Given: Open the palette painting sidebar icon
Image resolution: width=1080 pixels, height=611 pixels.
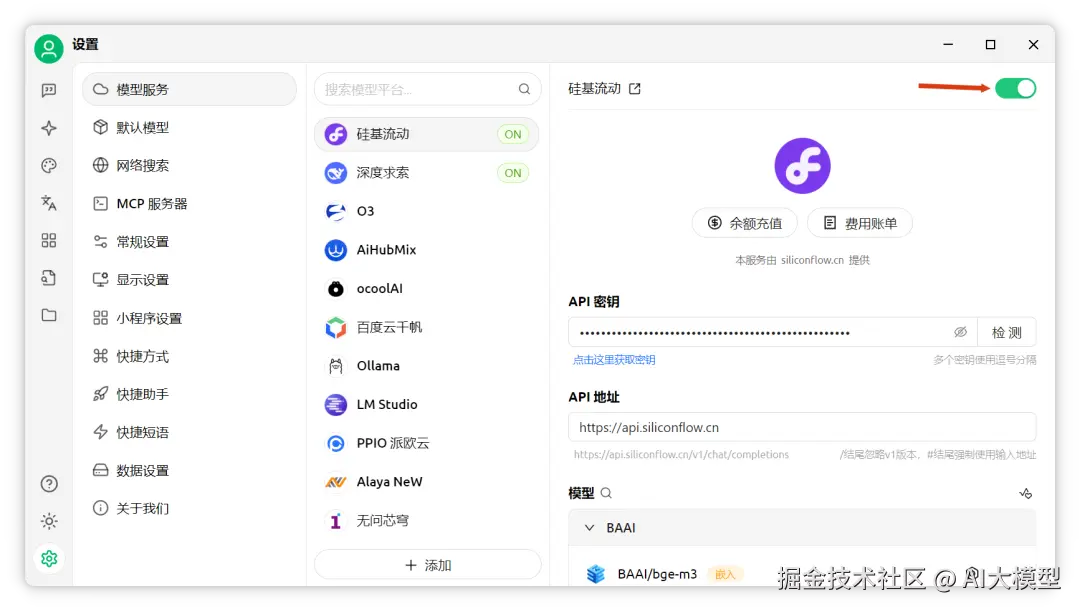Looking at the screenshot, I should pos(49,165).
